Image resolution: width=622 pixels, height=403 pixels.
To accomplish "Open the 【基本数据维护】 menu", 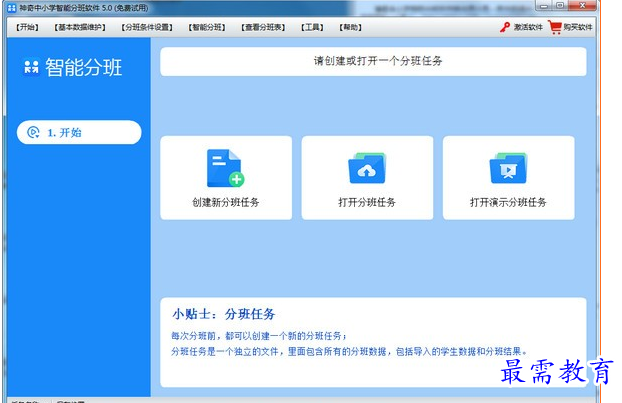I will 80,27.
